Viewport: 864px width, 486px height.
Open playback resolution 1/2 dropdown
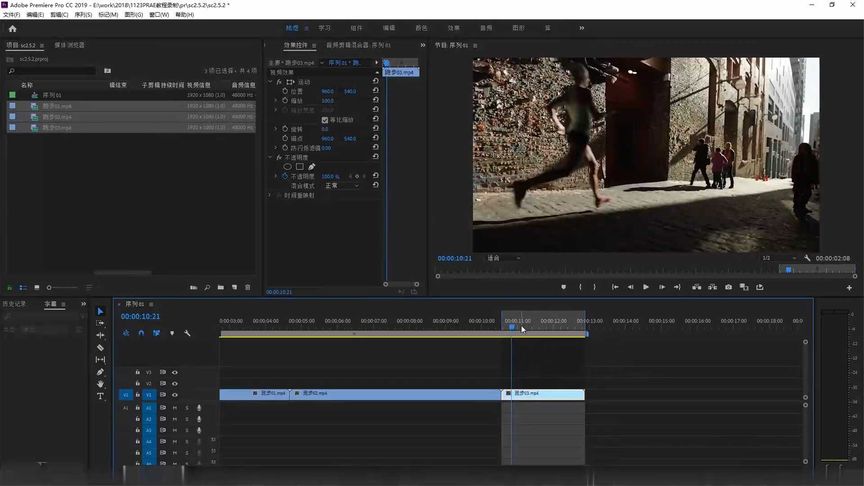point(779,258)
